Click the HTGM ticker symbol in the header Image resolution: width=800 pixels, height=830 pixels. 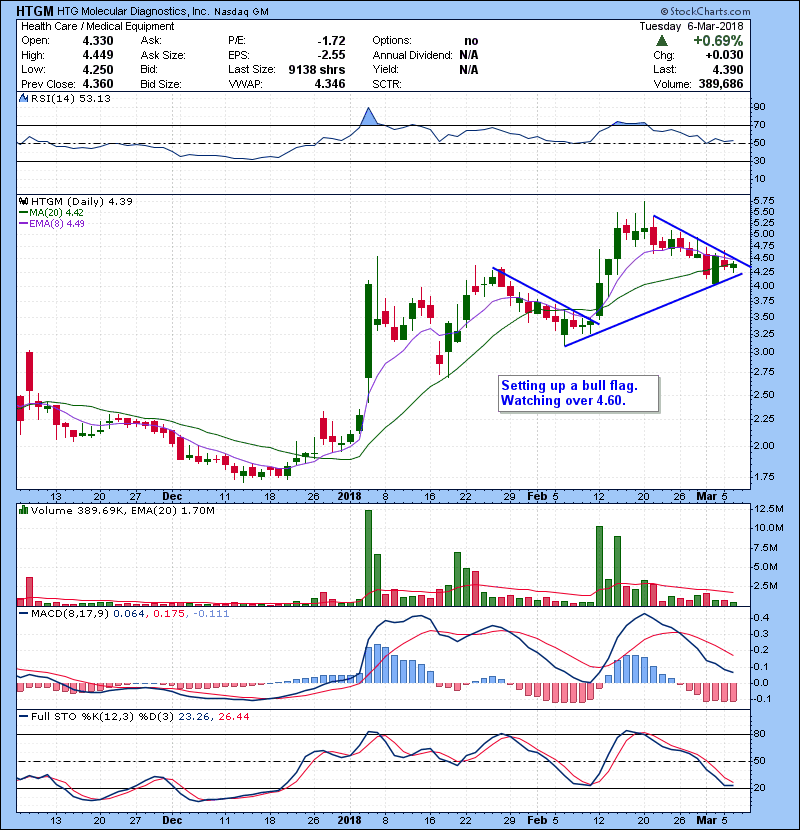pos(34,11)
